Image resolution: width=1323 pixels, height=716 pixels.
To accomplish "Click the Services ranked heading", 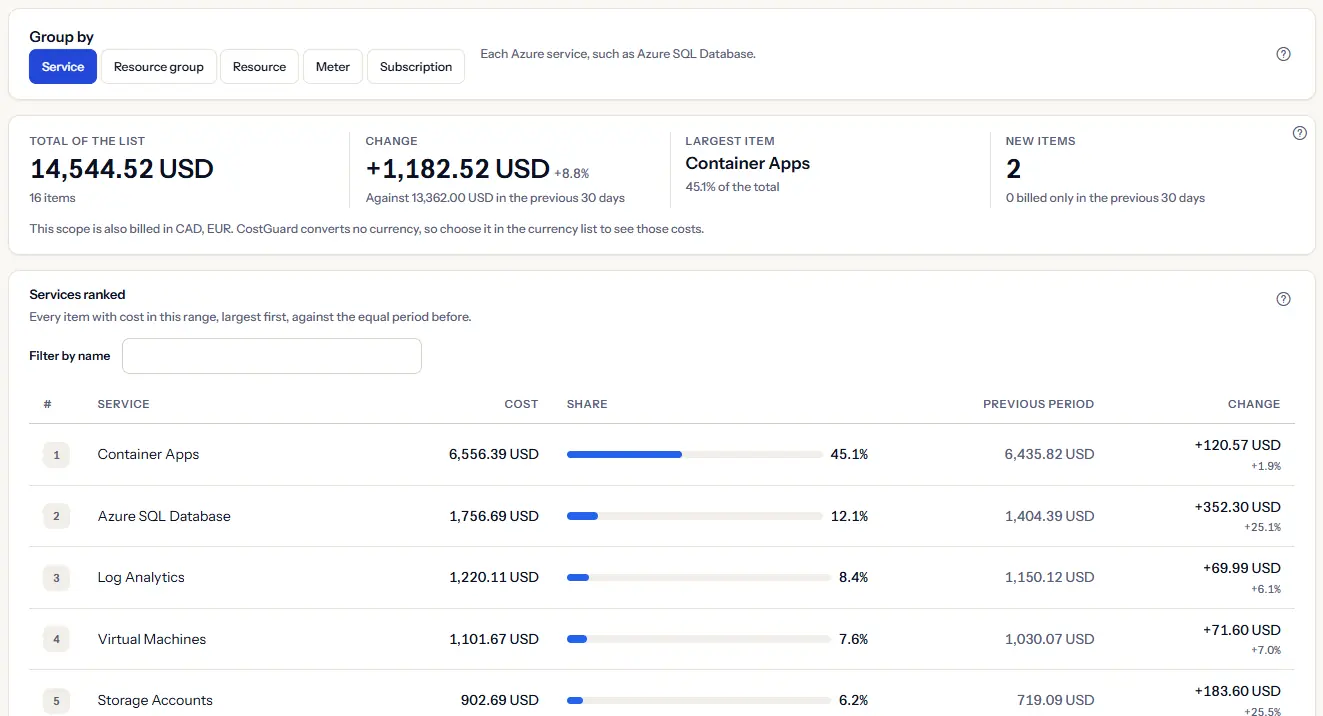I will [77, 294].
